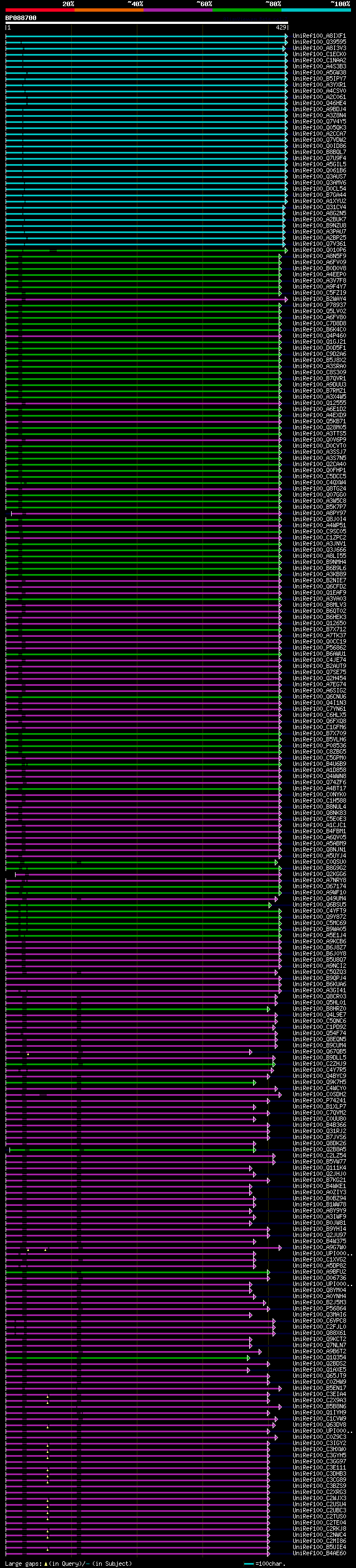The image size is (356, 1568).
Task: Click the cyan ~100% identity legend segment
Action: 316,10
